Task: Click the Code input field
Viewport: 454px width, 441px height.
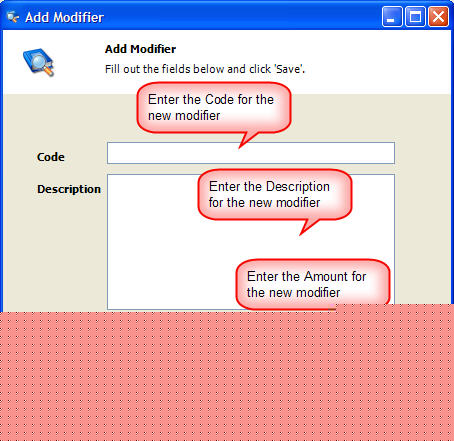Action: point(251,153)
